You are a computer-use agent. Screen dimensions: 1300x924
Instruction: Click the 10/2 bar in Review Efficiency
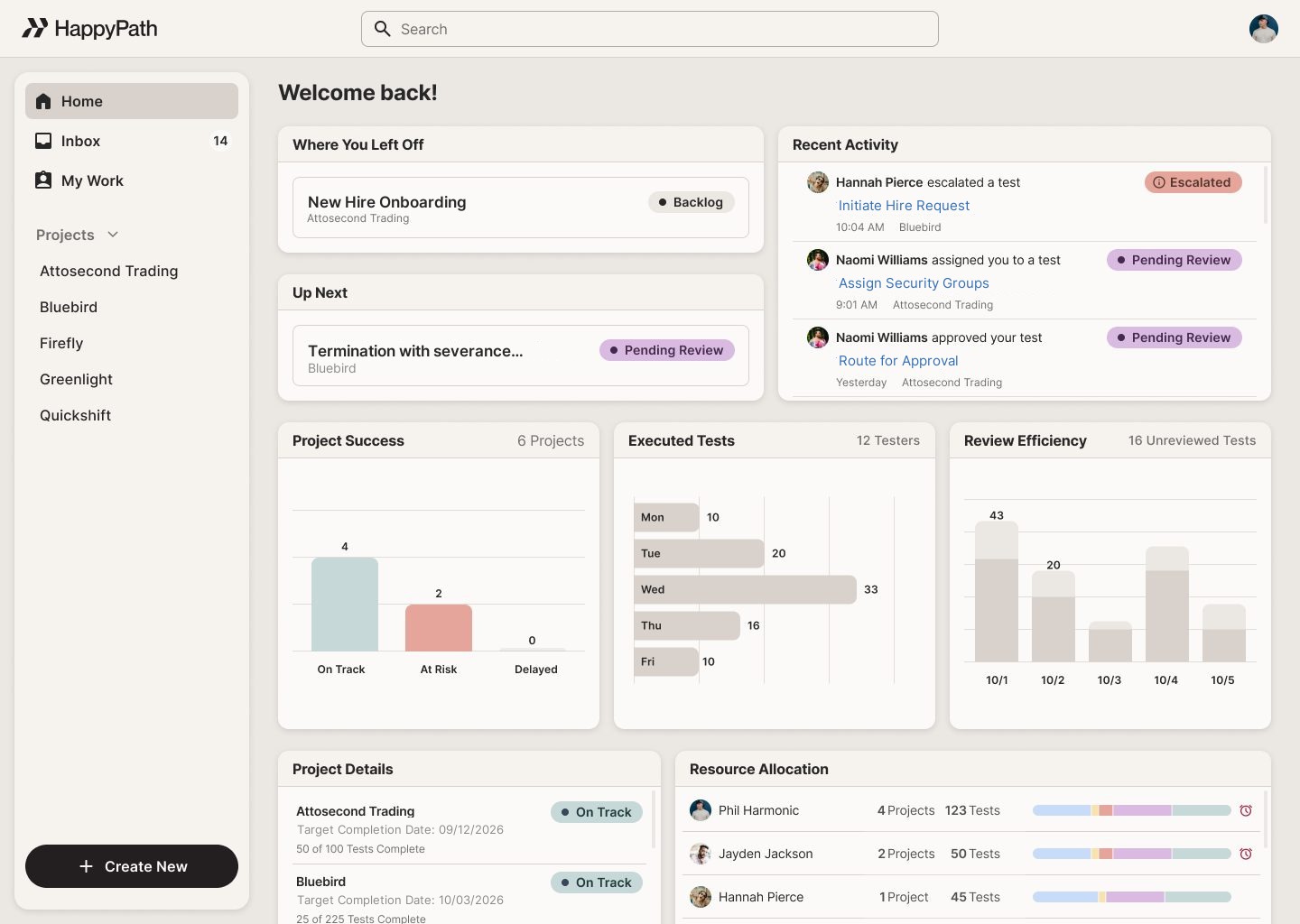coord(1054,616)
